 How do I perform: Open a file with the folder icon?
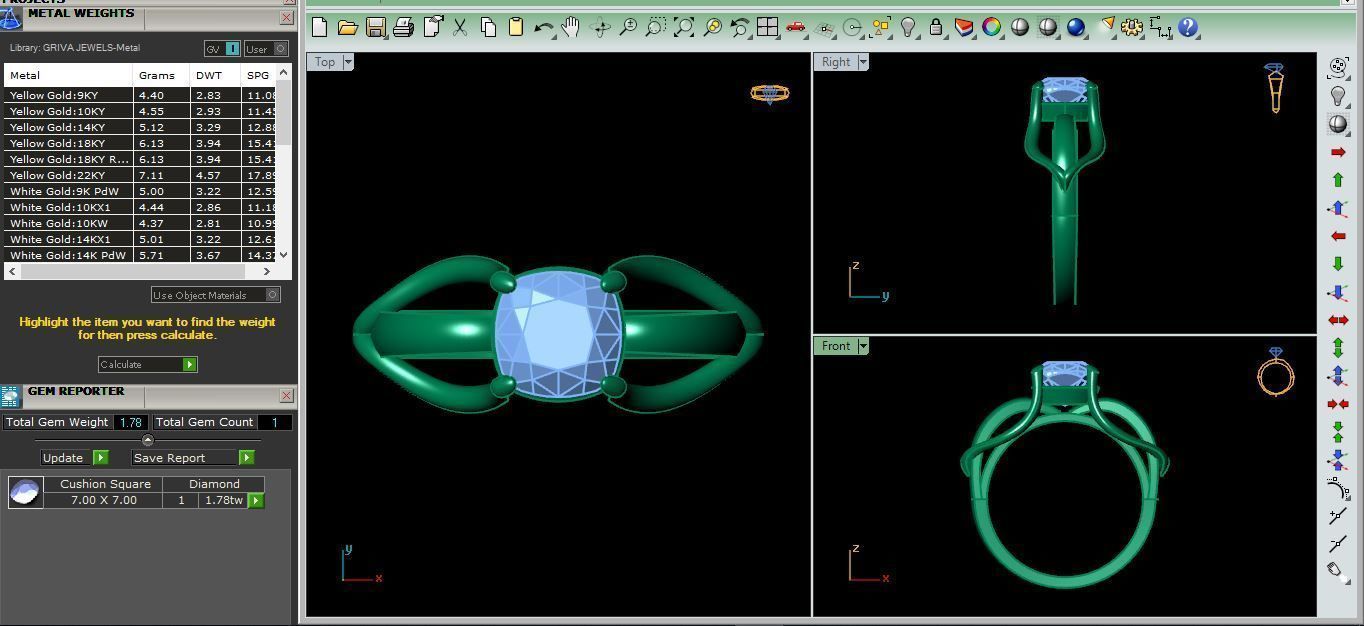pyautogui.click(x=348, y=28)
